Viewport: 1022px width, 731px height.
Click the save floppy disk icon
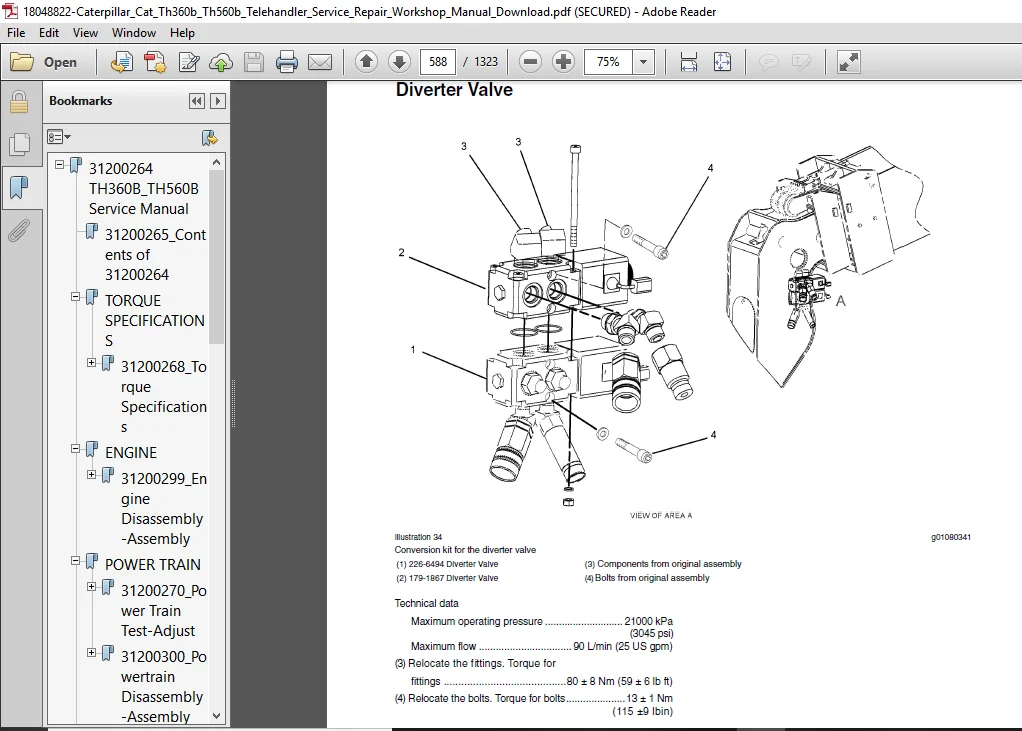tap(254, 62)
